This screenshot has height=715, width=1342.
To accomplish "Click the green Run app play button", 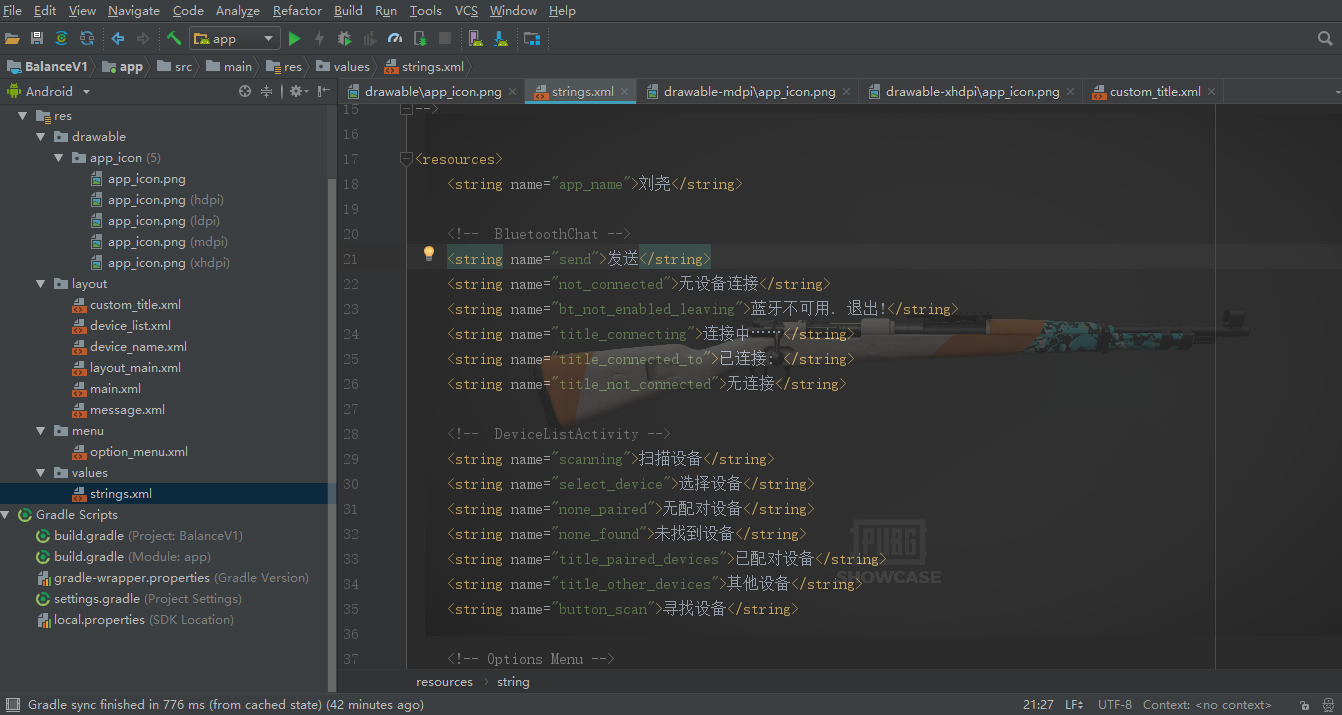I will click(x=294, y=38).
